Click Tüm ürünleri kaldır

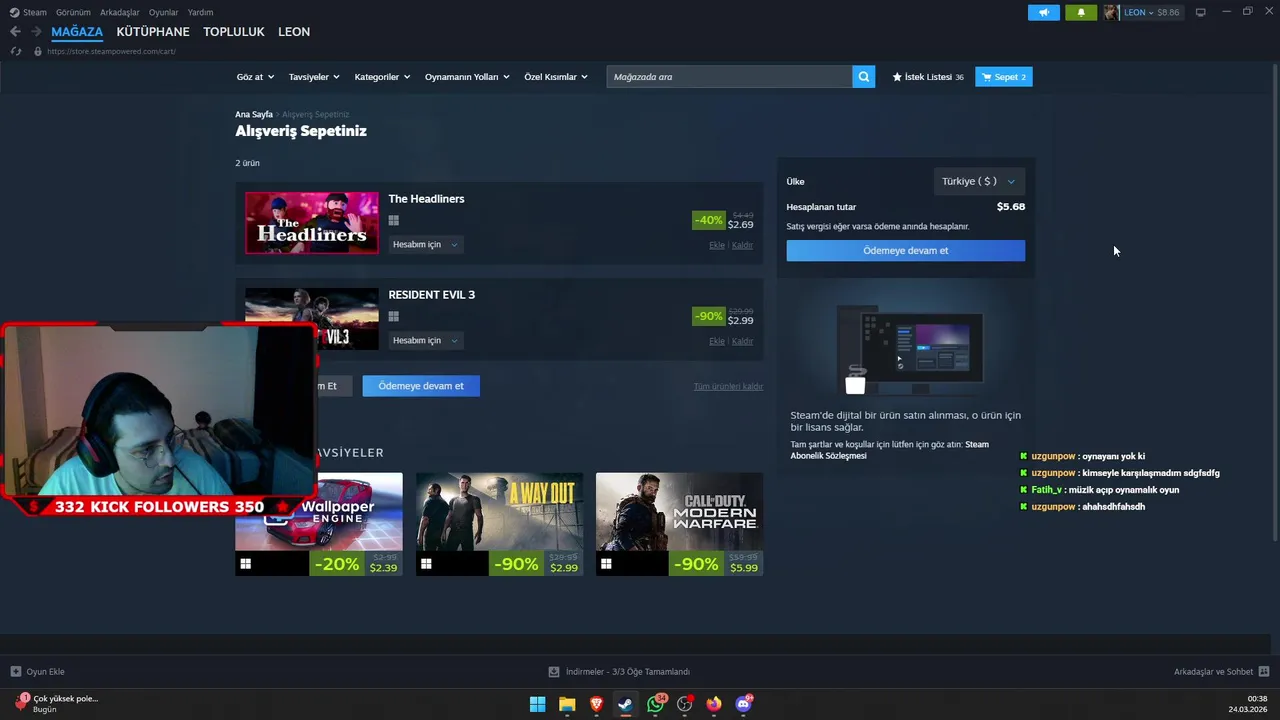(x=728, y=387)
